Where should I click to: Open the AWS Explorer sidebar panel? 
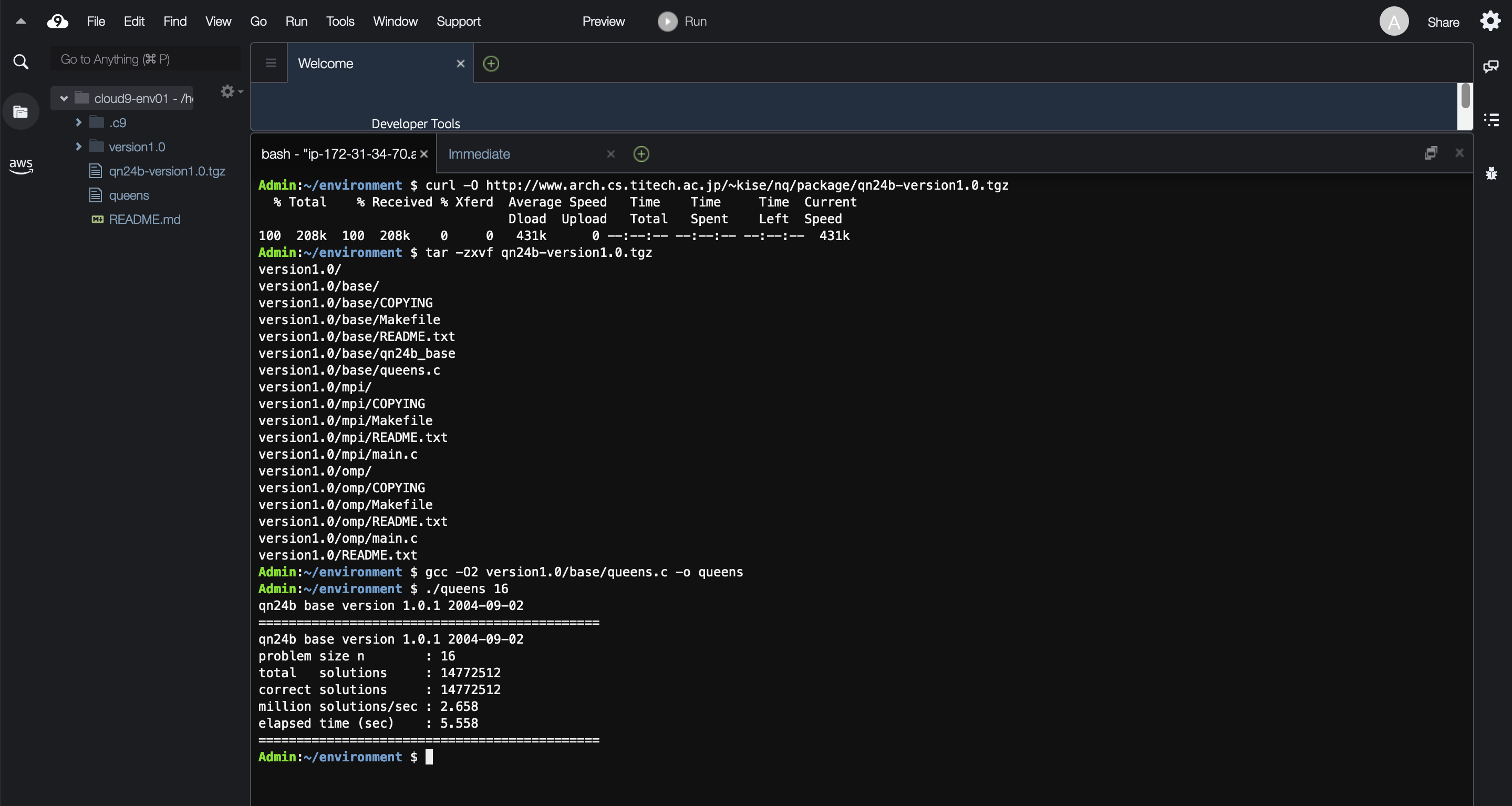[20, 166]
